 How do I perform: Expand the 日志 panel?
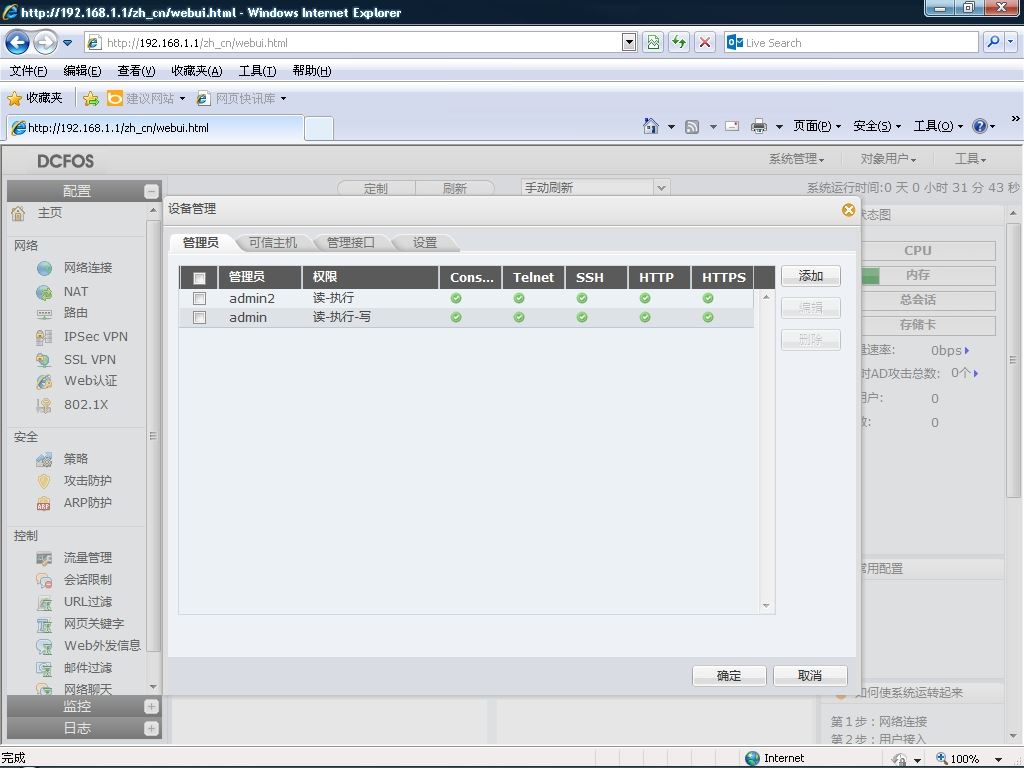(151, 729)
